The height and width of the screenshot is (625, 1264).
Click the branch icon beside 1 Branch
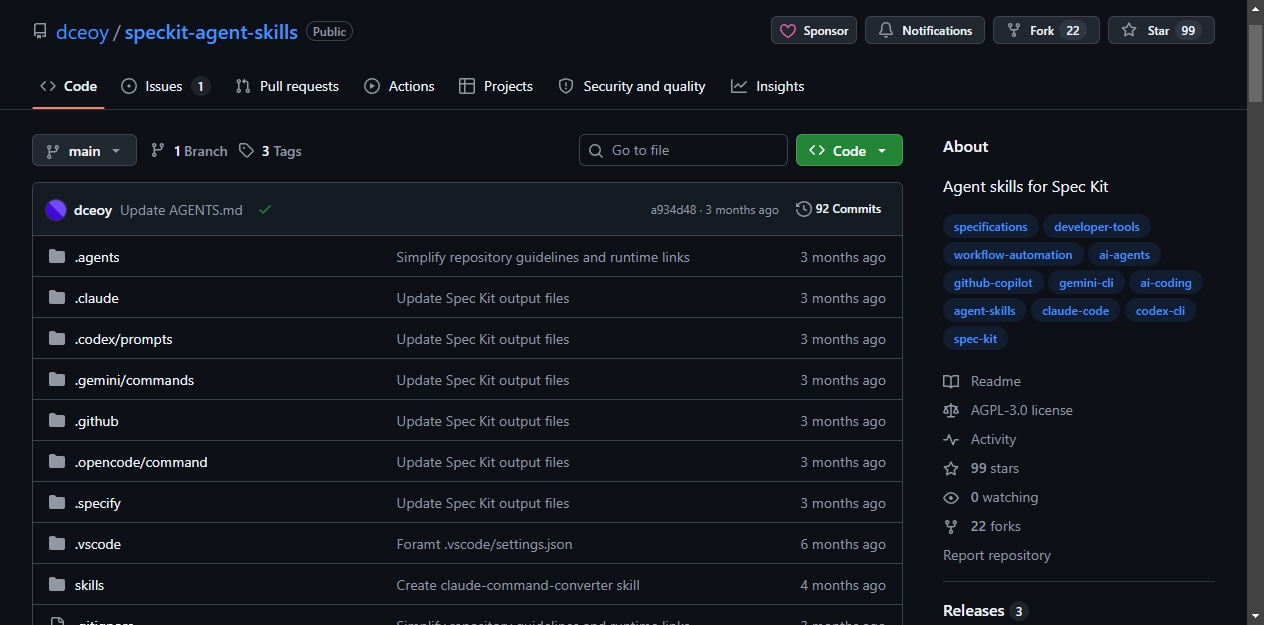[158, 151]
